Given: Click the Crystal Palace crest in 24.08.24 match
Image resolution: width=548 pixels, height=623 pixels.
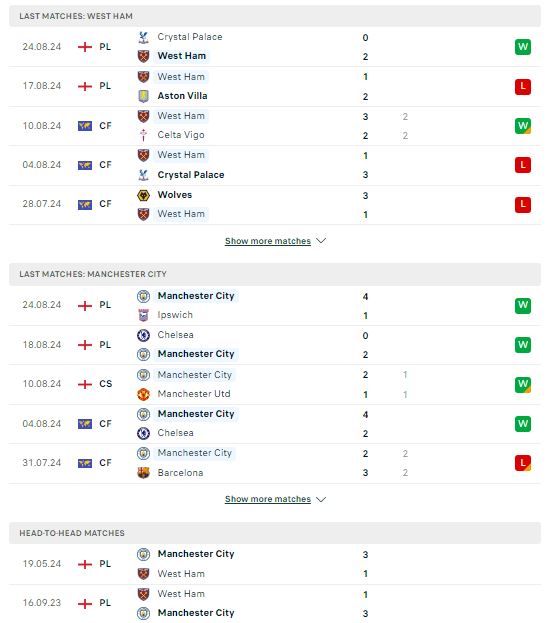Looking at the screenshot, I should tap(143, 37).
